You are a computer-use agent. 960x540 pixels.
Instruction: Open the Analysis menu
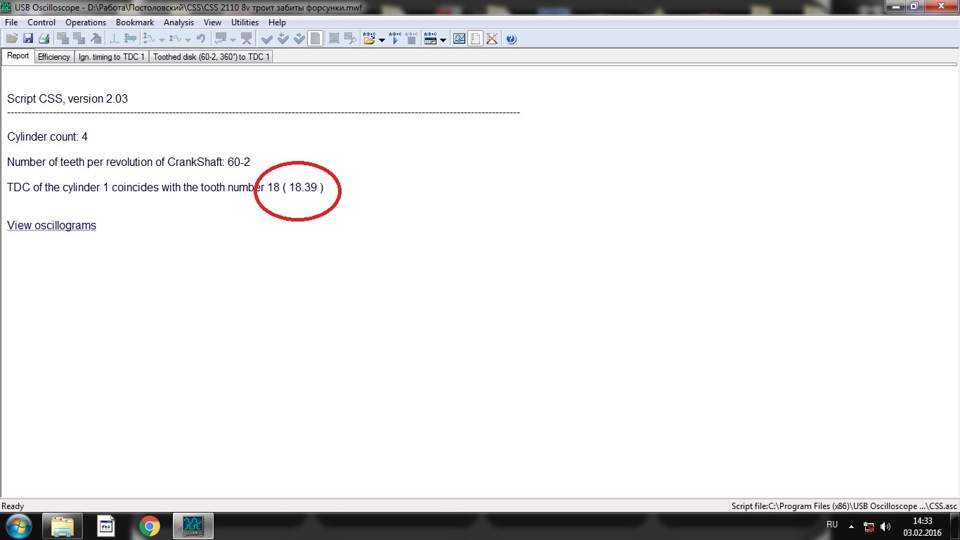178,22
